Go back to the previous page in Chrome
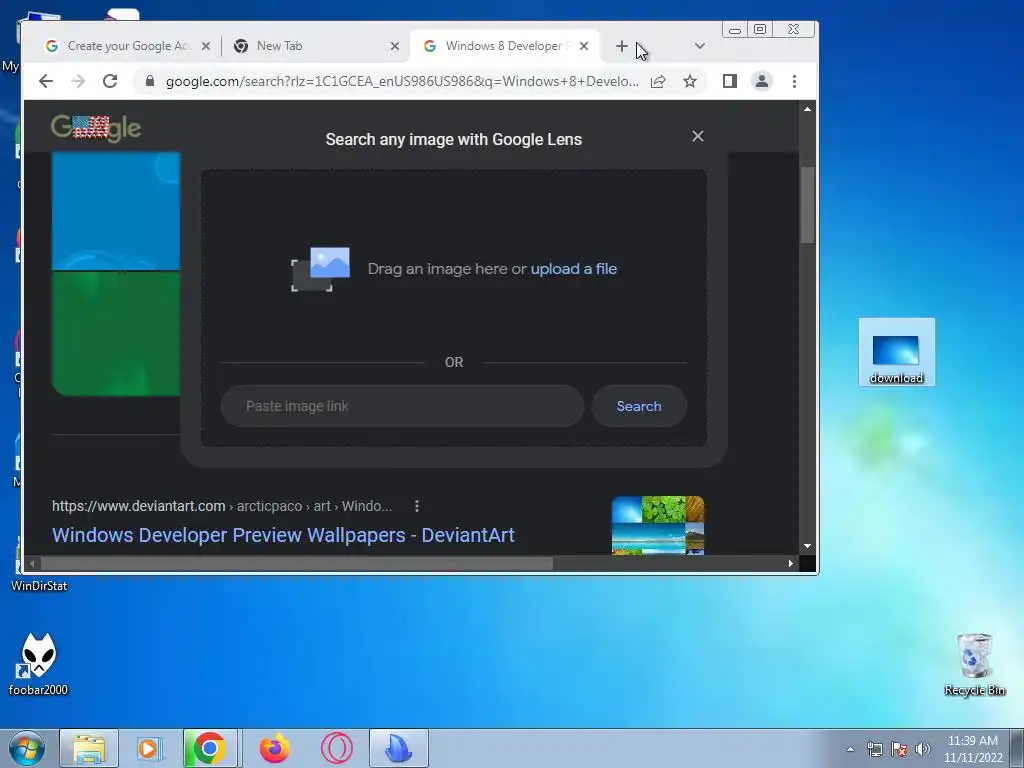The image size is (1024, 768). (46, 81)
